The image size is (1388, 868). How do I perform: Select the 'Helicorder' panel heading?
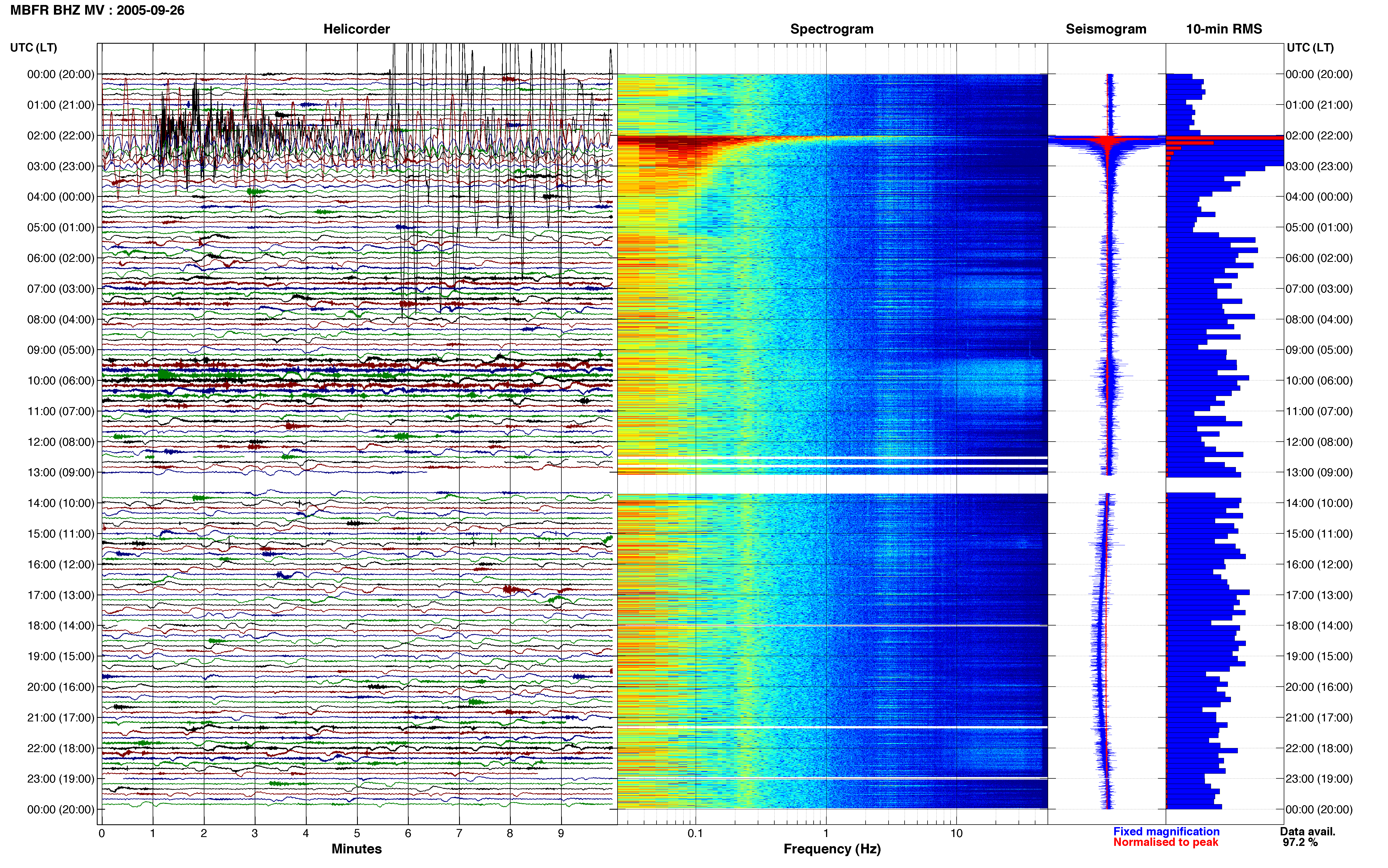pos(356,29)
